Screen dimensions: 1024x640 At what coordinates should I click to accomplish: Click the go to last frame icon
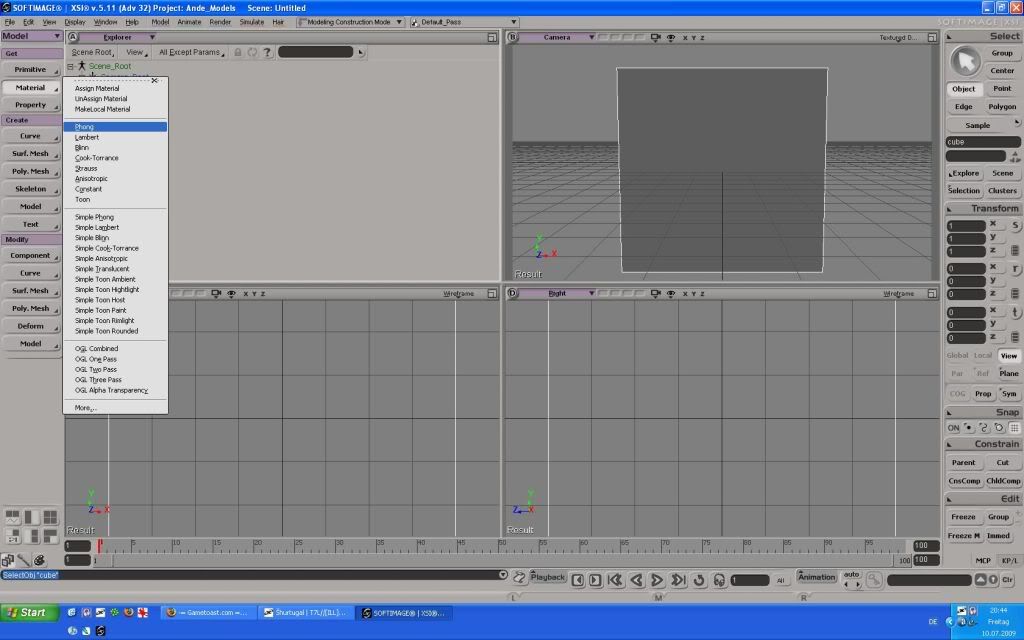click(x=679, y=579)
